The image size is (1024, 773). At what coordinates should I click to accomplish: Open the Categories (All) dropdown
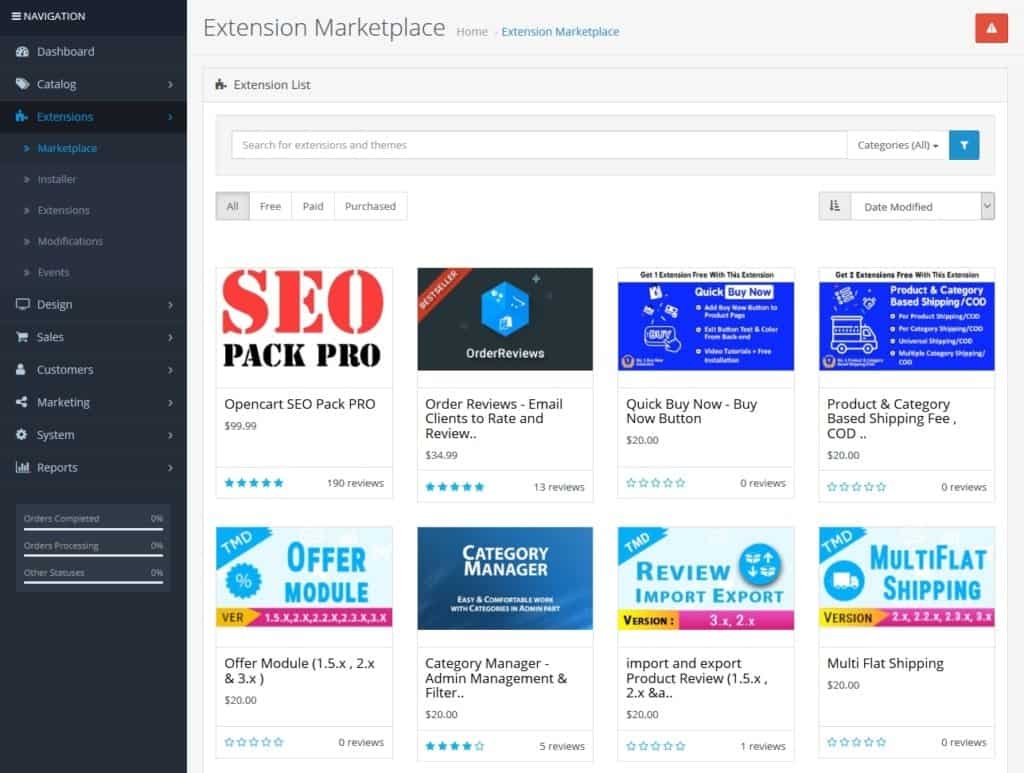click(x=898, y=145)
